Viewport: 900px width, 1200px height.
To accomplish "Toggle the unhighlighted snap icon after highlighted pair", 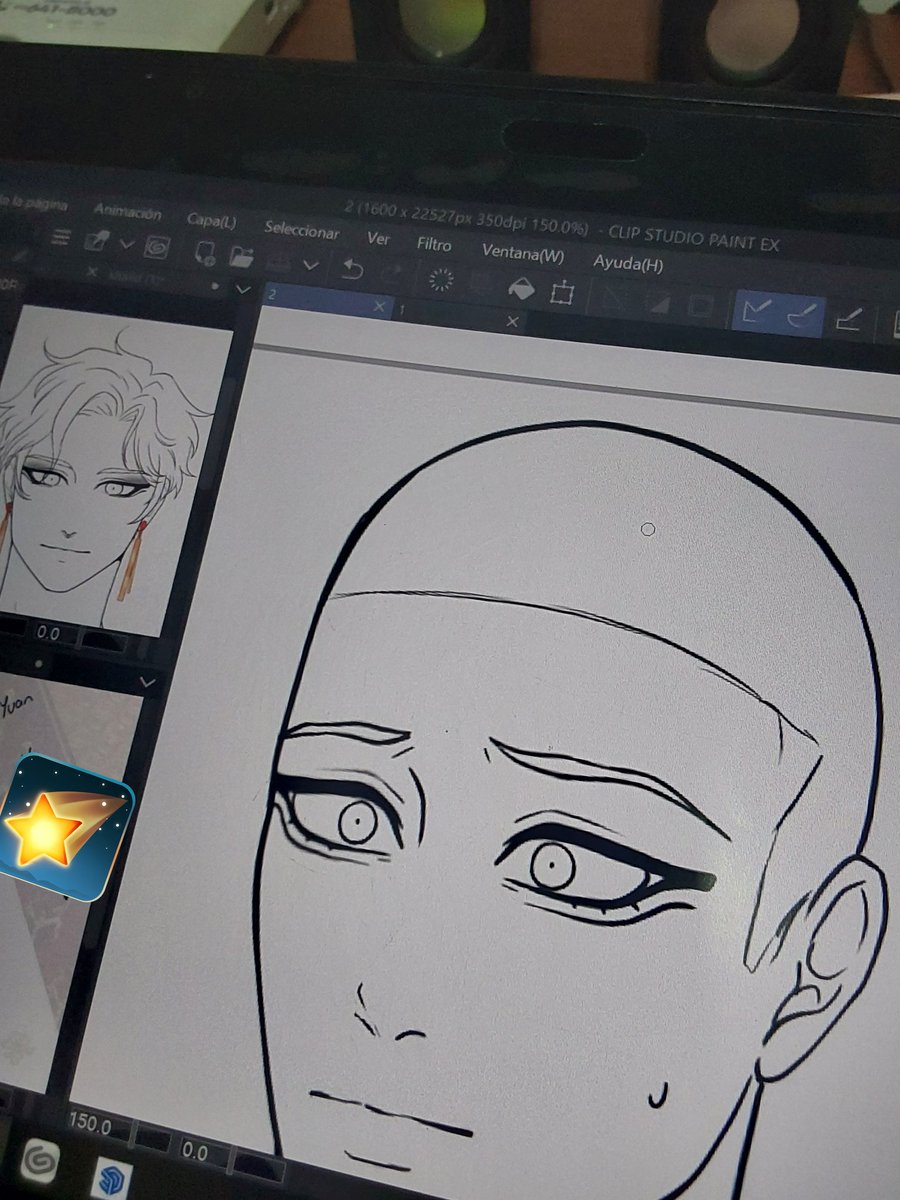I will [848, 321].
